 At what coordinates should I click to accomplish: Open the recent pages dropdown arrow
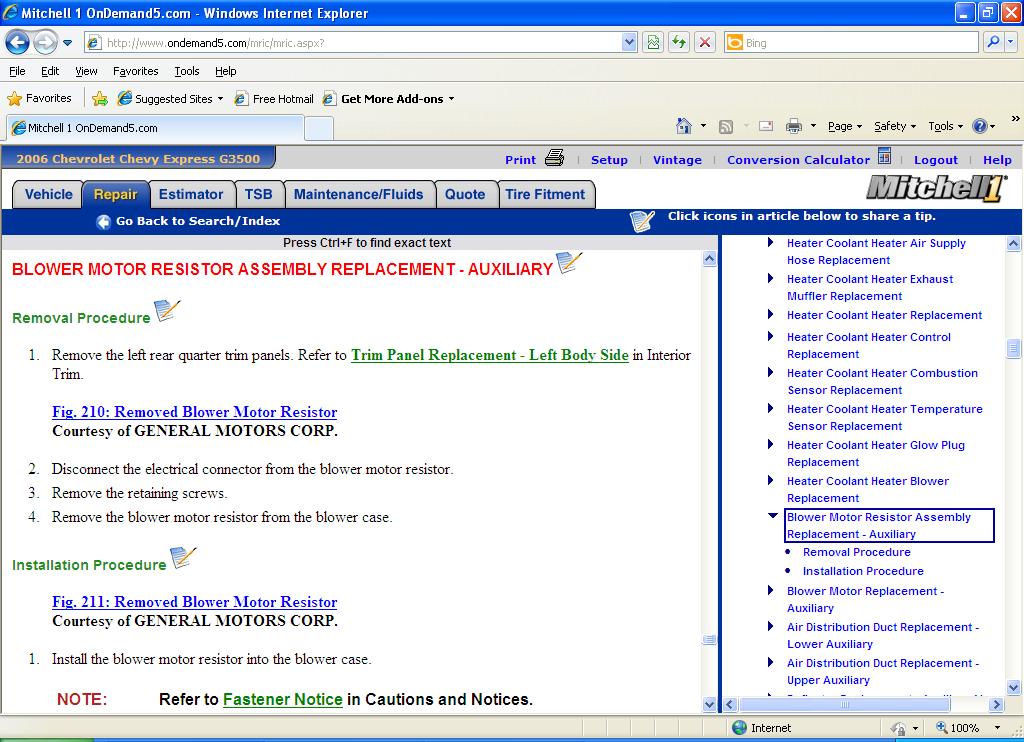[x=67, y=43]
